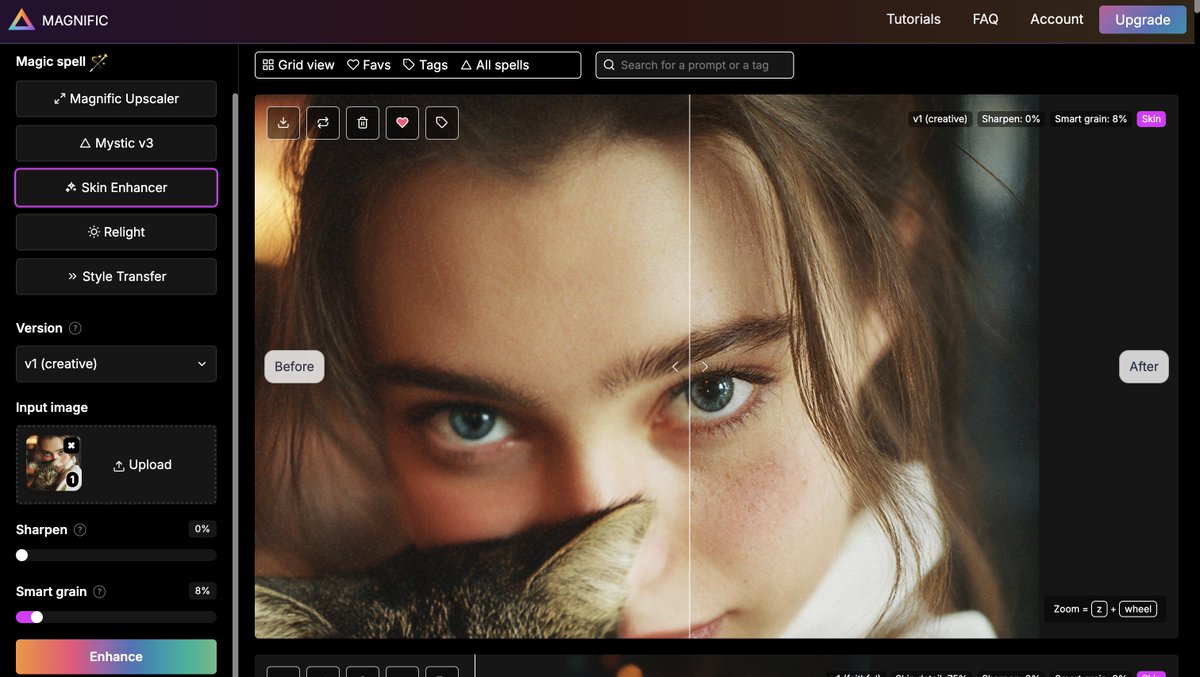Show Favs filter
Image resolution: width=1200 pixels, height=677 pixels.
click(x=369, y=65)
